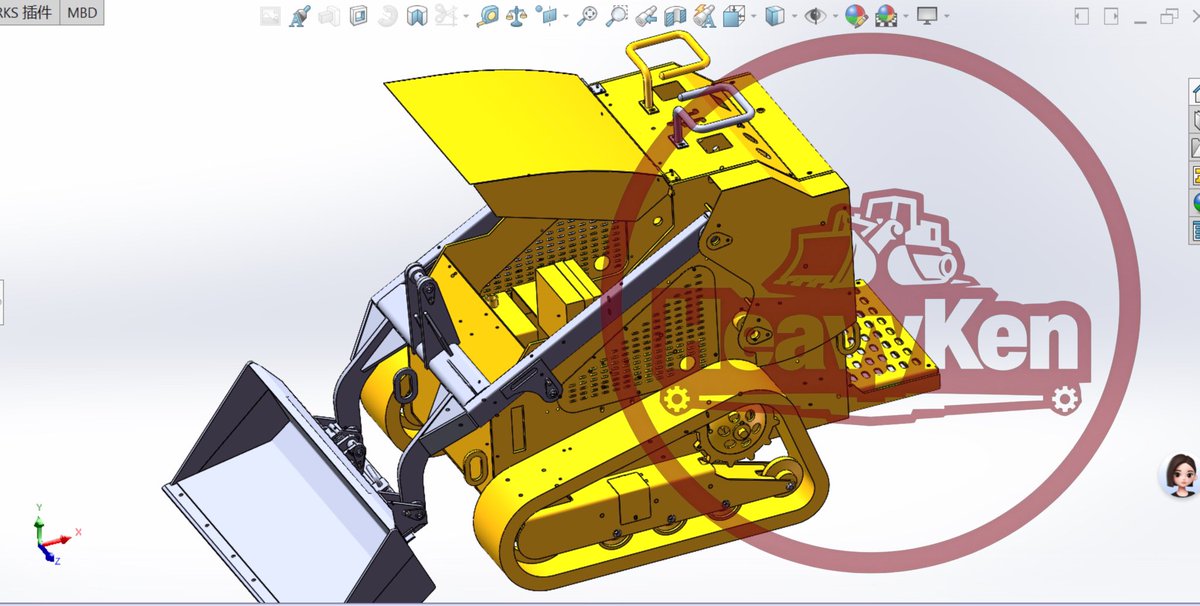This screenshot has width=1200, height=606.
Task: Open the Mass Properties tool
Action: [x=516, y=14]
